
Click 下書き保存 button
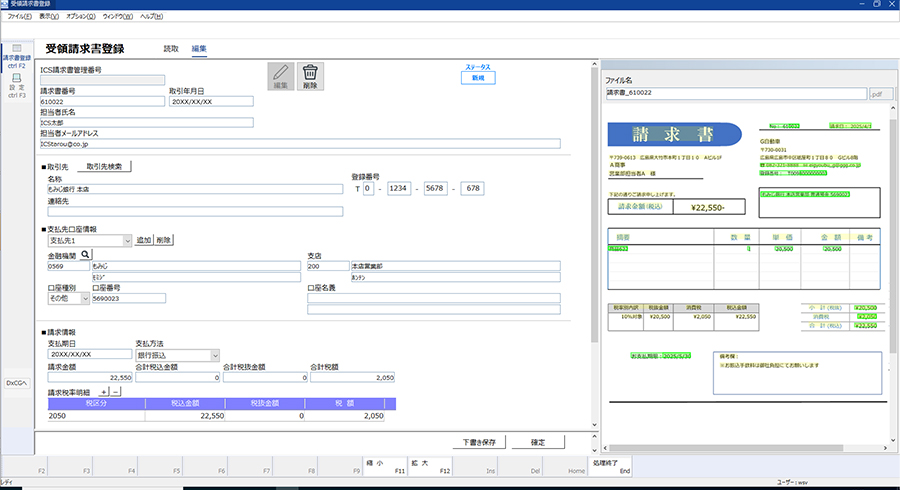(x=479, y=442)
